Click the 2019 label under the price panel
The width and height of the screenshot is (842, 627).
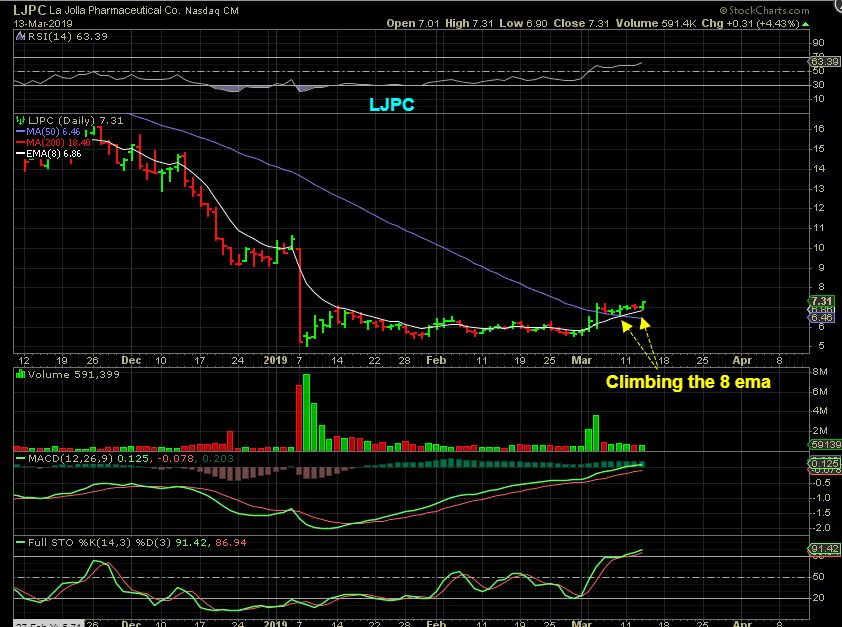tap(275, 360)
